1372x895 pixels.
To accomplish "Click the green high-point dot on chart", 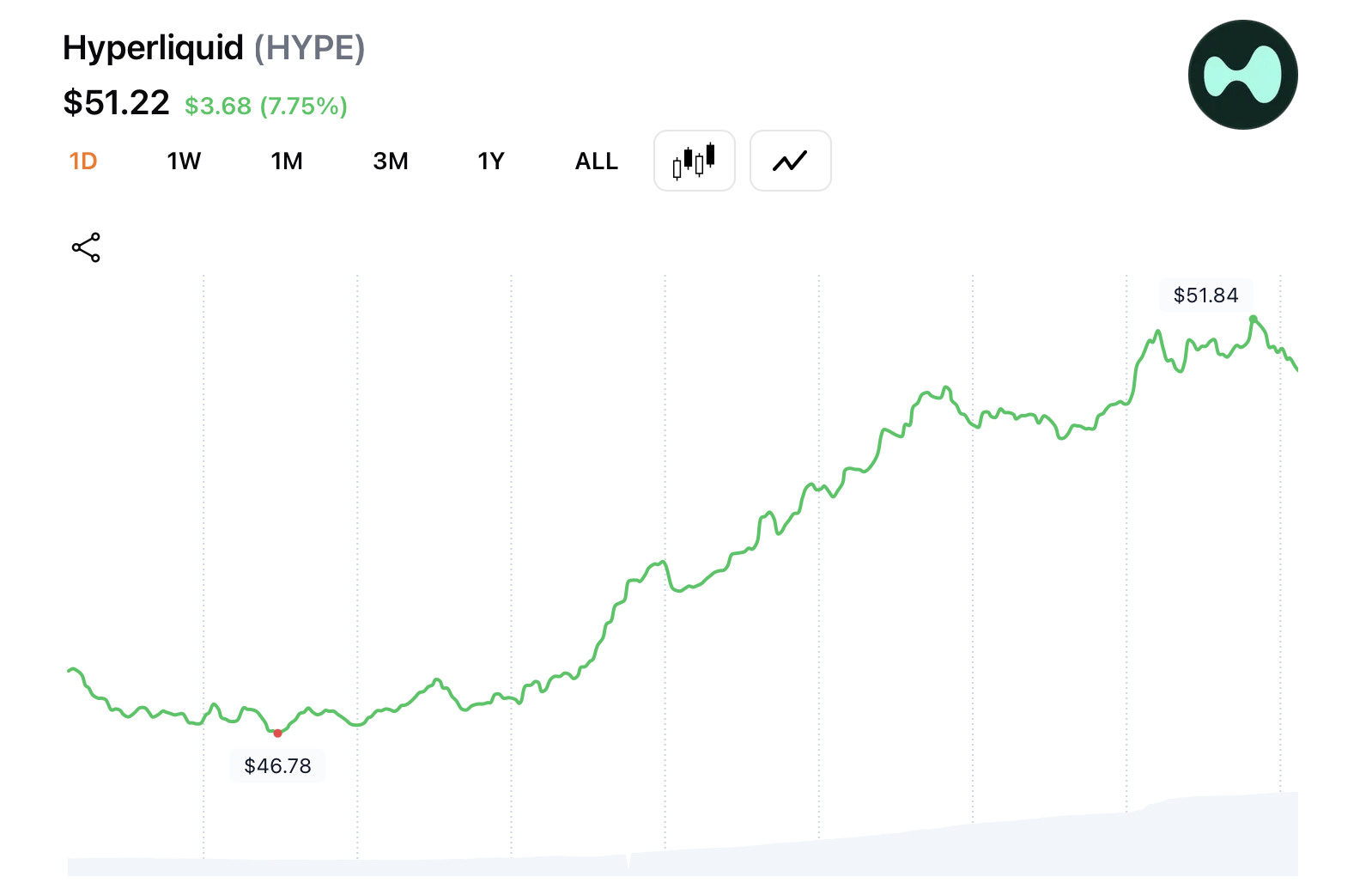I will 1254,320.
